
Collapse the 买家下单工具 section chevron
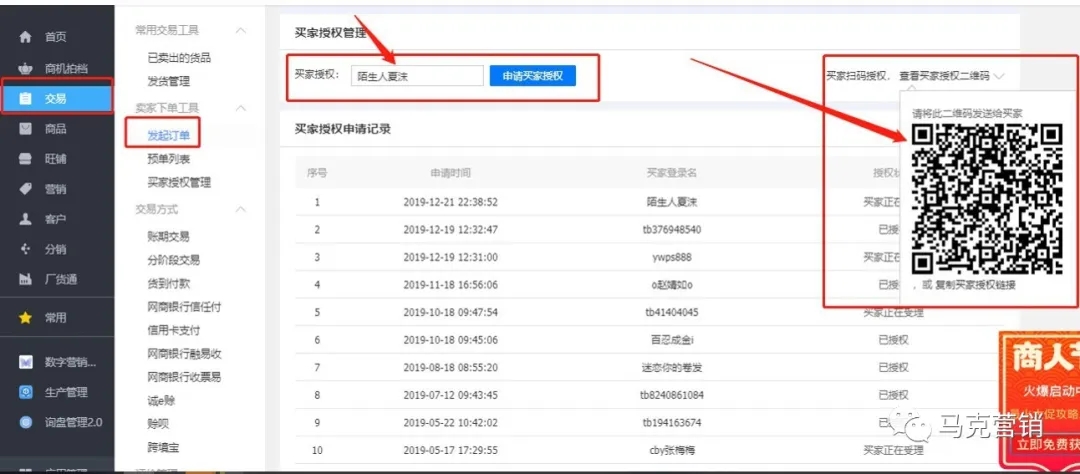pos(240,107)
